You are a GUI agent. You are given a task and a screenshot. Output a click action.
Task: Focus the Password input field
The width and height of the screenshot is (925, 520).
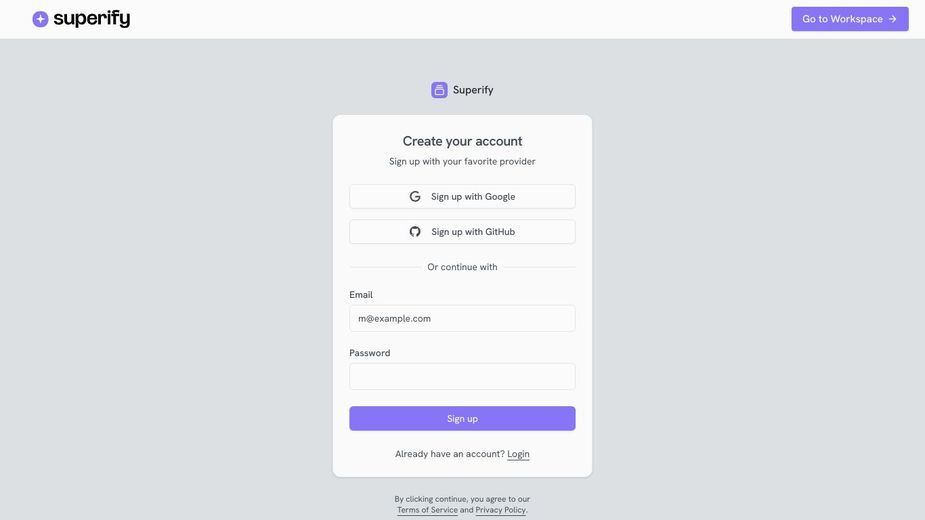pos(462,377)
